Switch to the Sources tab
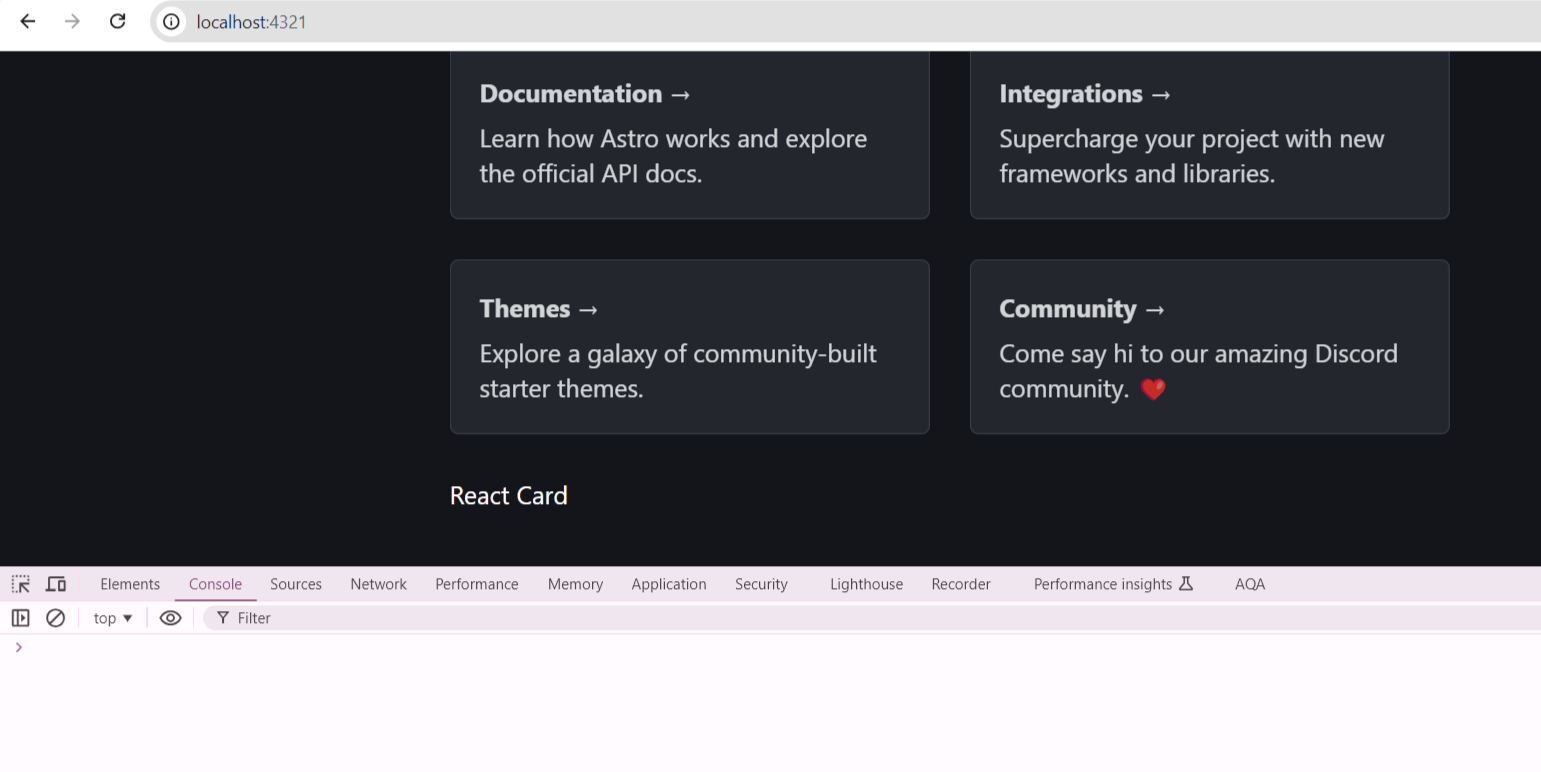This screenshot has width=1541, height=772. coord(295,583)
